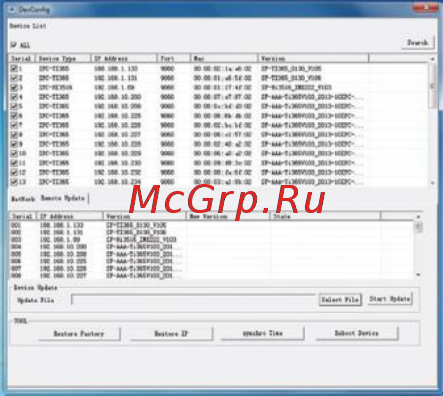Toggle checkbox of device serial 8
Viewport: 443px width, 396px height.
pos(14,135)
